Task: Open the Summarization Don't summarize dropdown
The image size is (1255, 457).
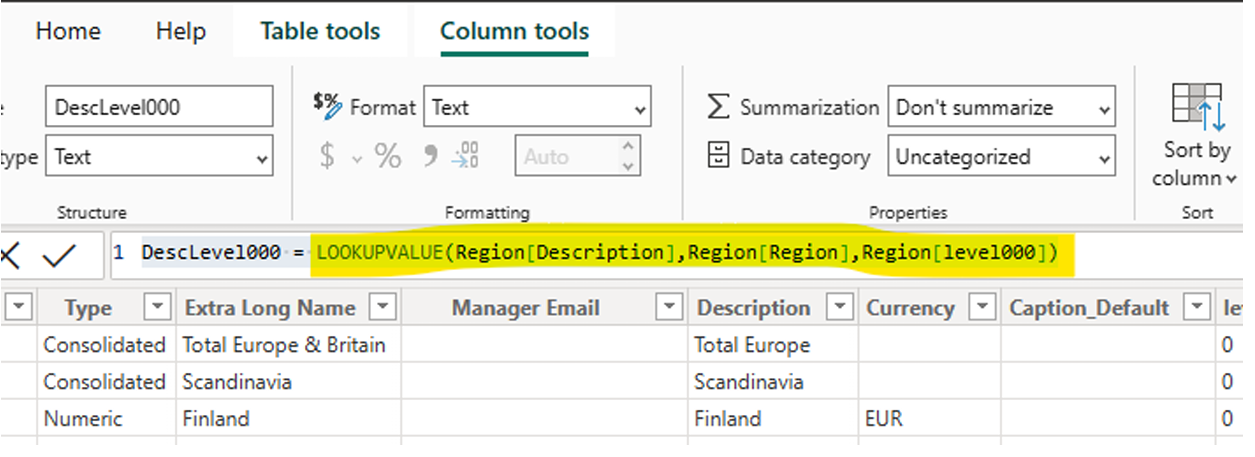Action: [x=1001, y=107]
